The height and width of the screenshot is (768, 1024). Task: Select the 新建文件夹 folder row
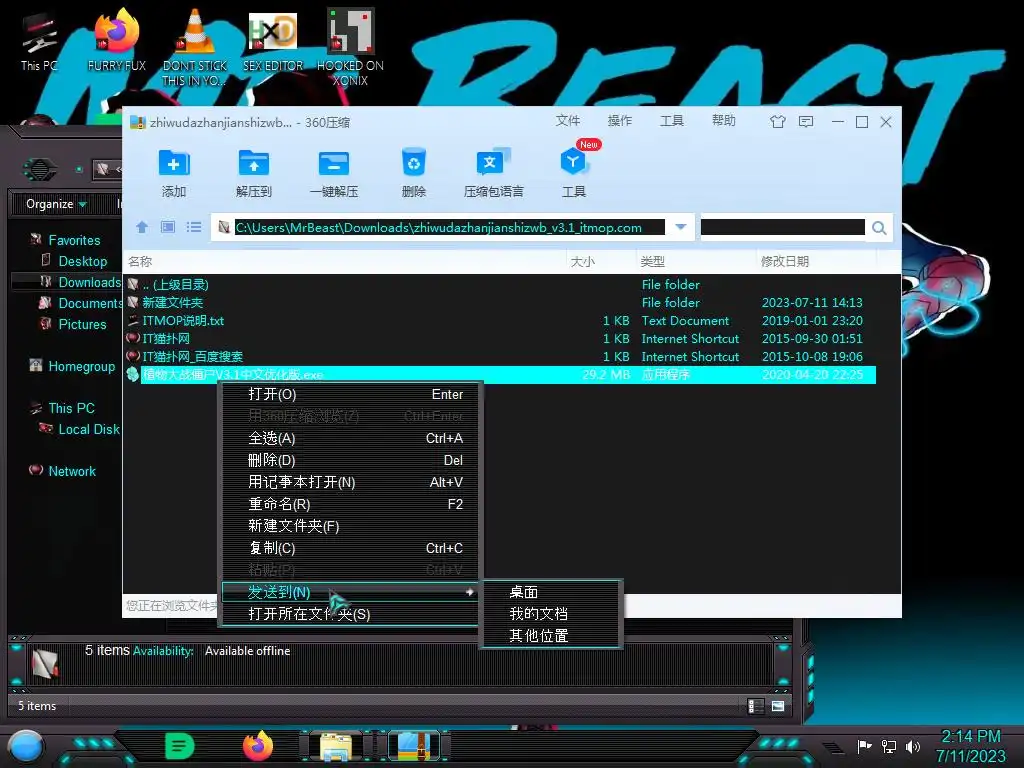coord(500,302)
